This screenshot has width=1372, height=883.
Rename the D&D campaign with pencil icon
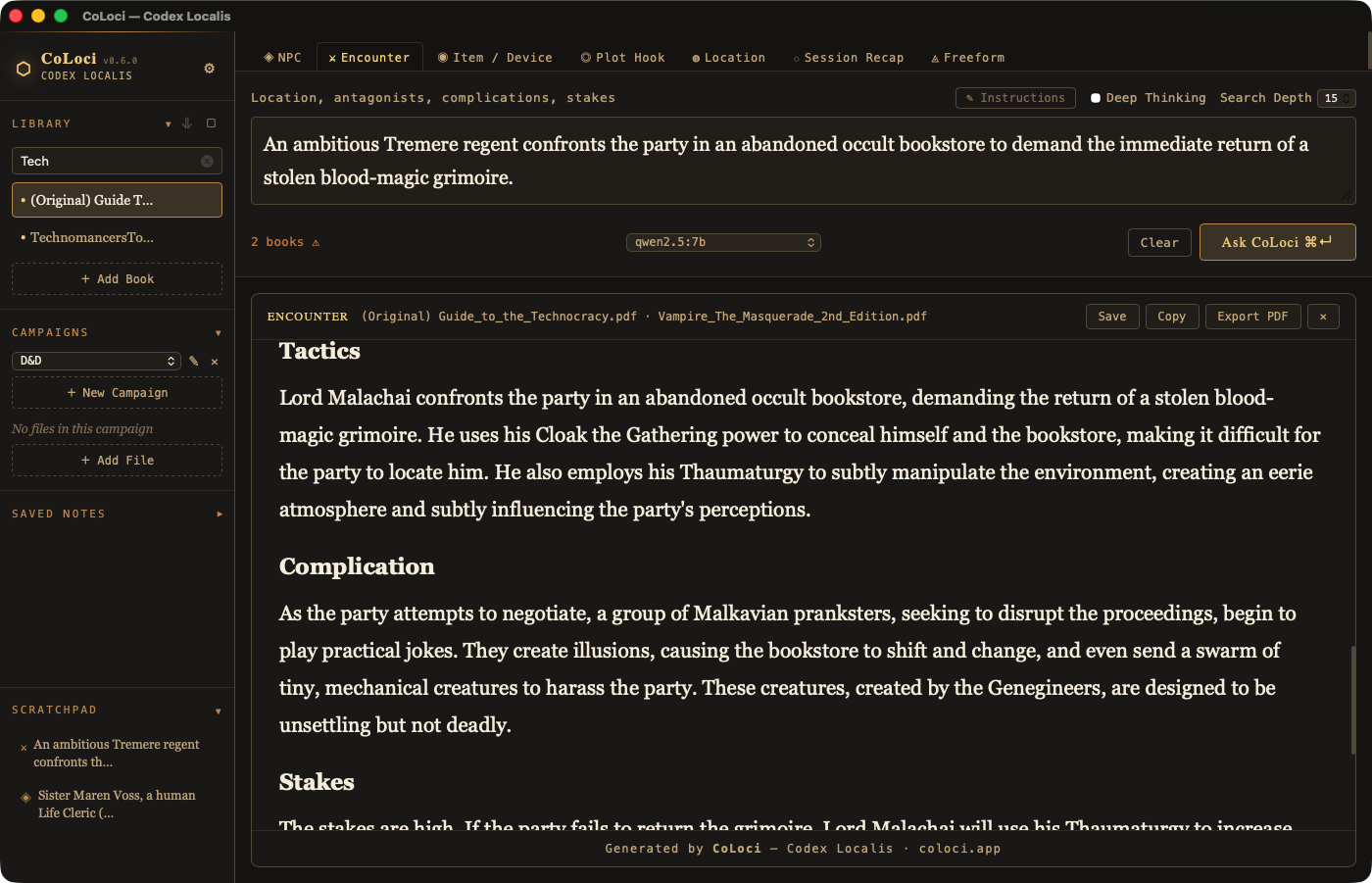click(194, 361)
